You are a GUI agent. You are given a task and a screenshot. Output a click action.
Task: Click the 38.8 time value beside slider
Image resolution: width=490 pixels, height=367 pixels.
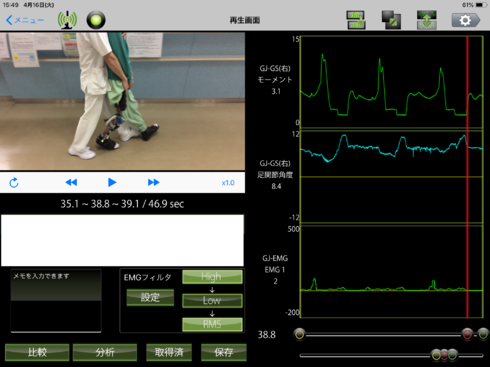(267, 335)
